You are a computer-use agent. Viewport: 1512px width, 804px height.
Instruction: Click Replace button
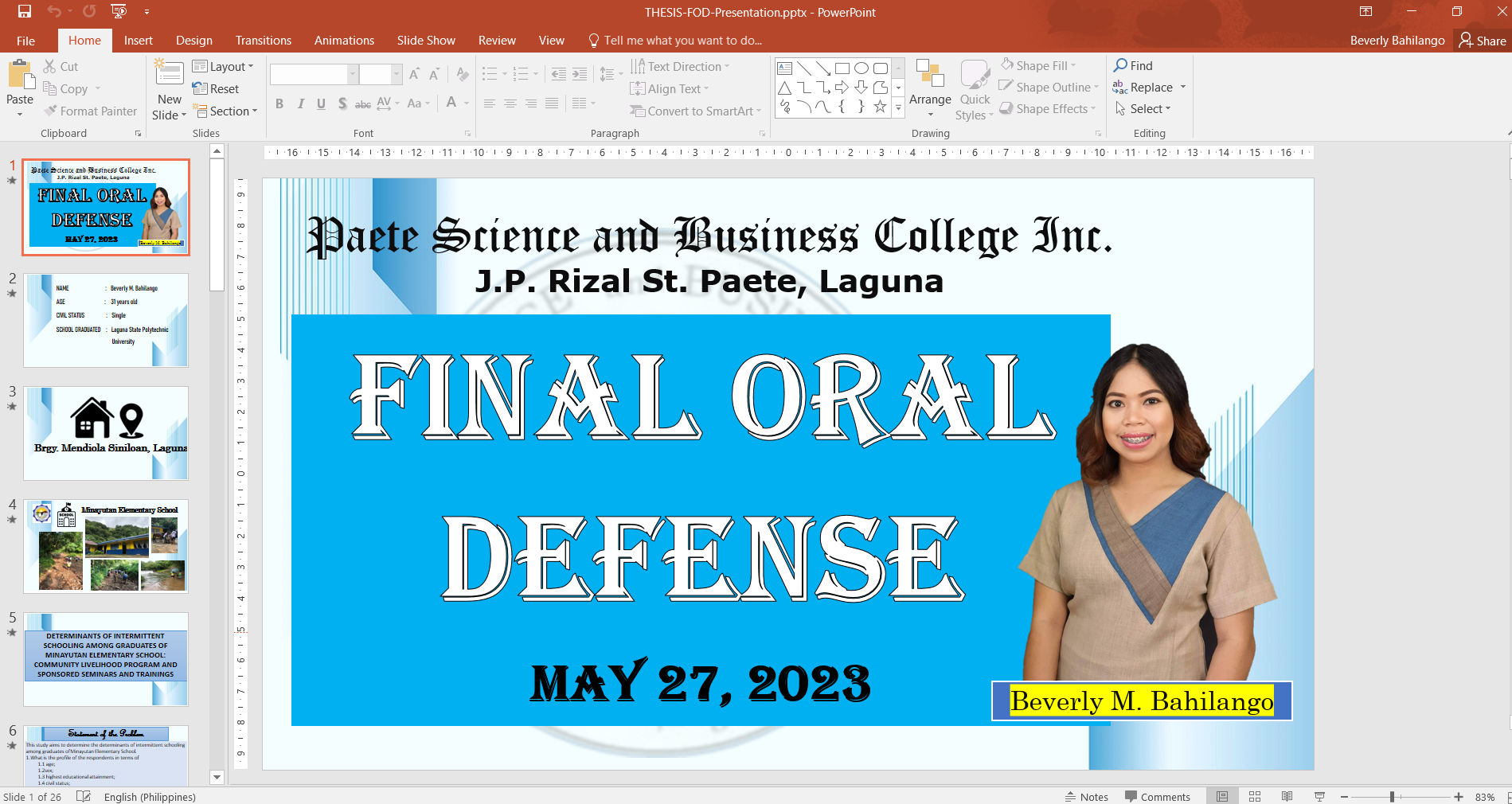click(1143, 88)
